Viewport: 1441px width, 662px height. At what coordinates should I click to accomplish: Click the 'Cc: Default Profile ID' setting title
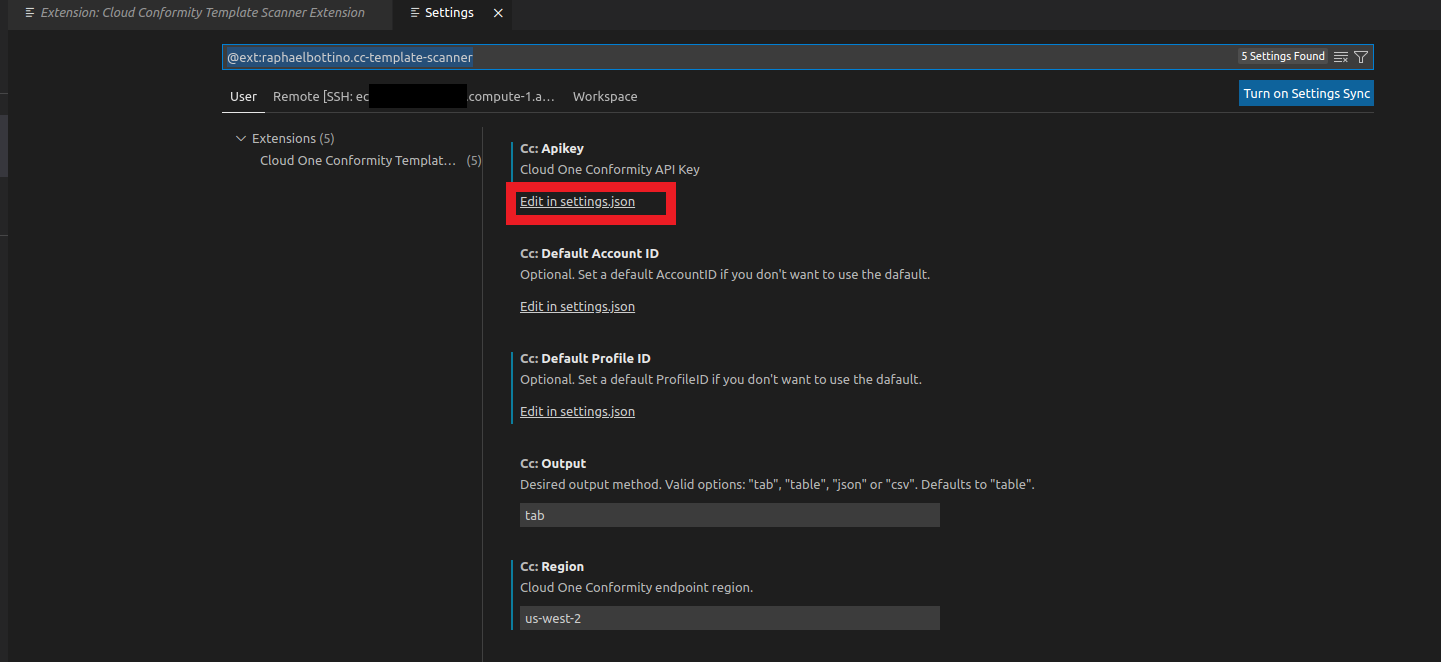pyautogui.click(x=585, y=359)
